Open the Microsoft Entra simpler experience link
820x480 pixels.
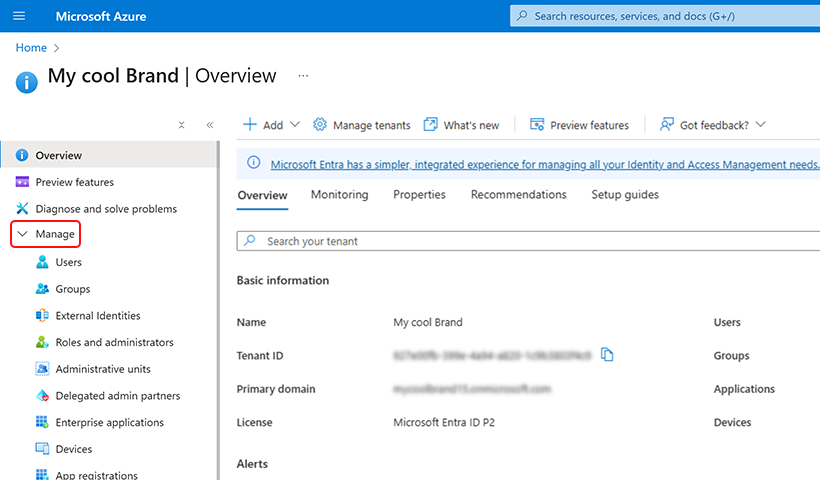tap(545, 164)
